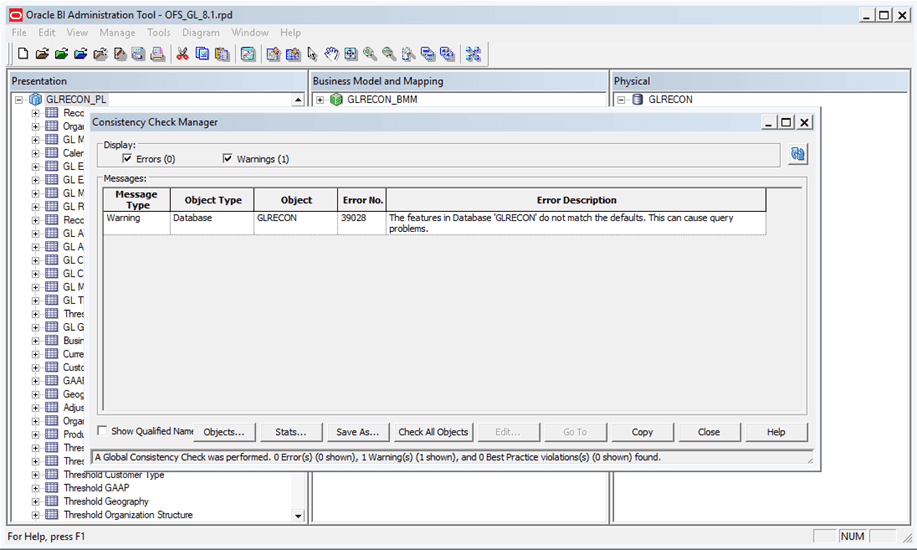This screenshot has height=550, width=917.
Task: Click the Cut scissors icon
Action: [182, 54]
